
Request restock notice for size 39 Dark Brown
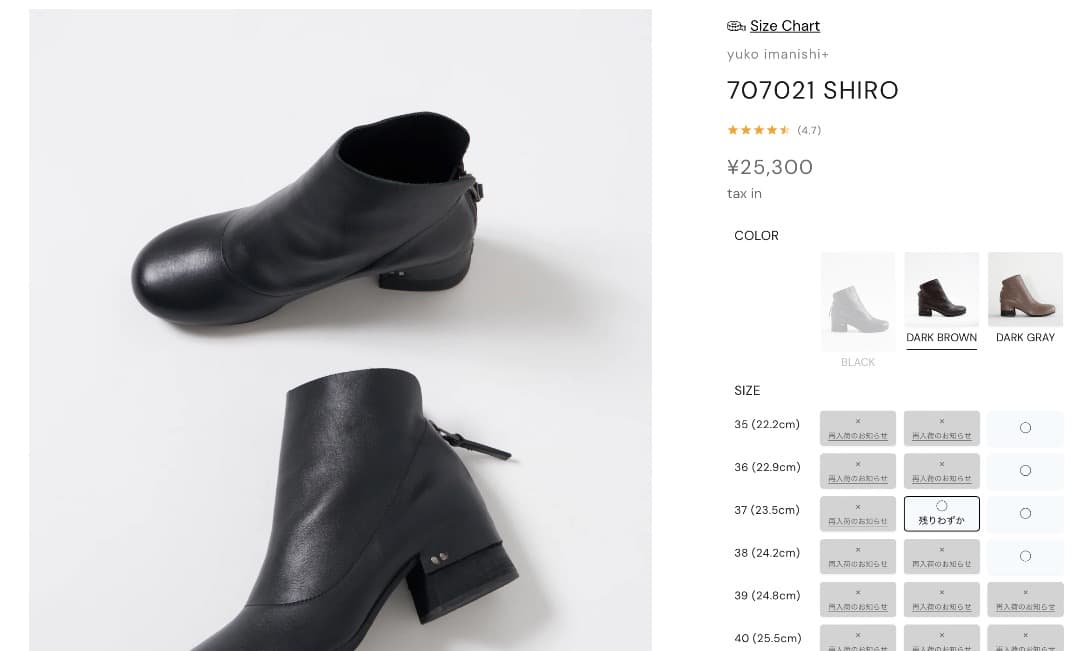[941, 600]
